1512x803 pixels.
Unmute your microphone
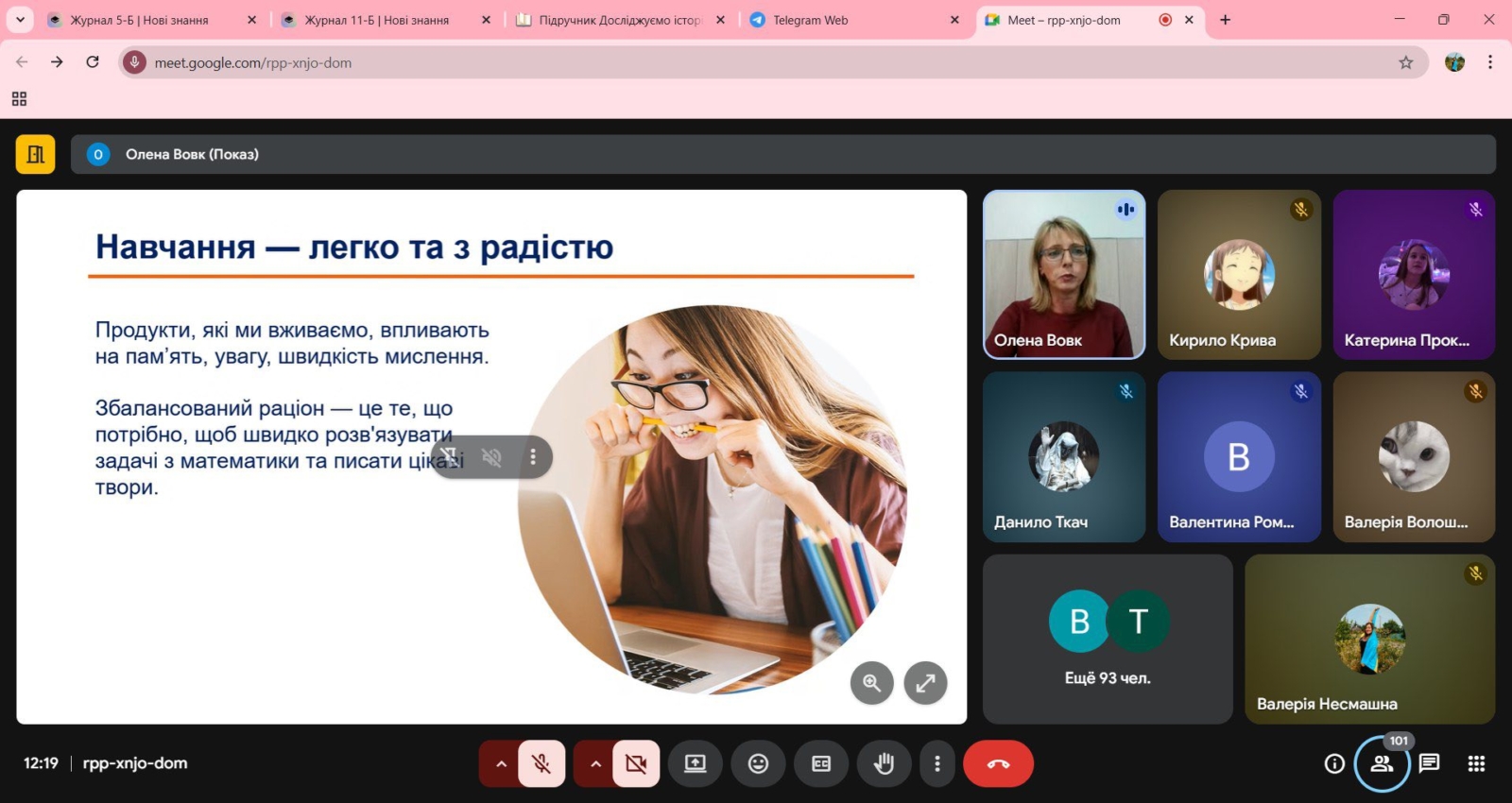(541, 763)
